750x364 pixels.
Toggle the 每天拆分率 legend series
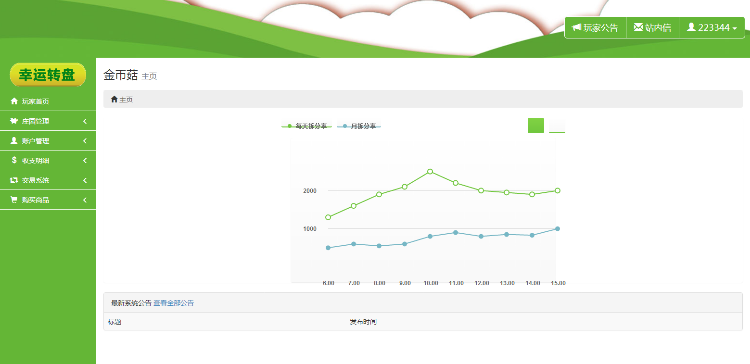point(306,126)
